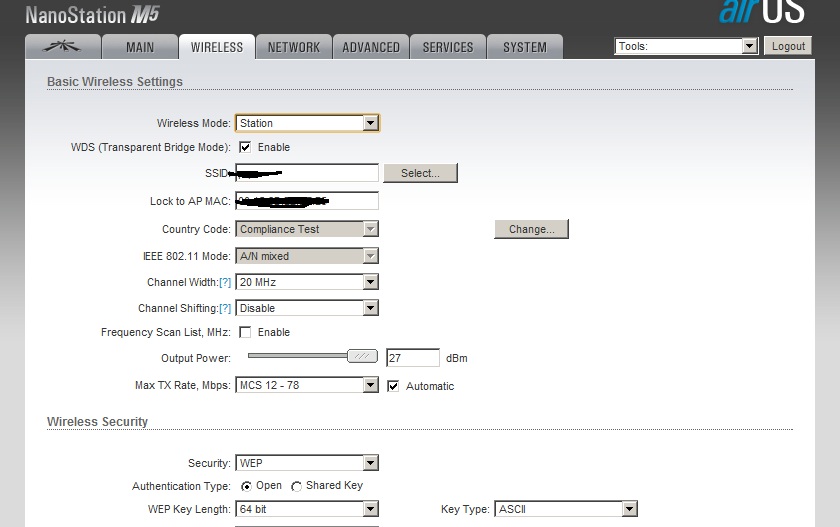840x527 pixels.
Task: Click the Basic Wireless Settings heading
Action: coord(115,81)
